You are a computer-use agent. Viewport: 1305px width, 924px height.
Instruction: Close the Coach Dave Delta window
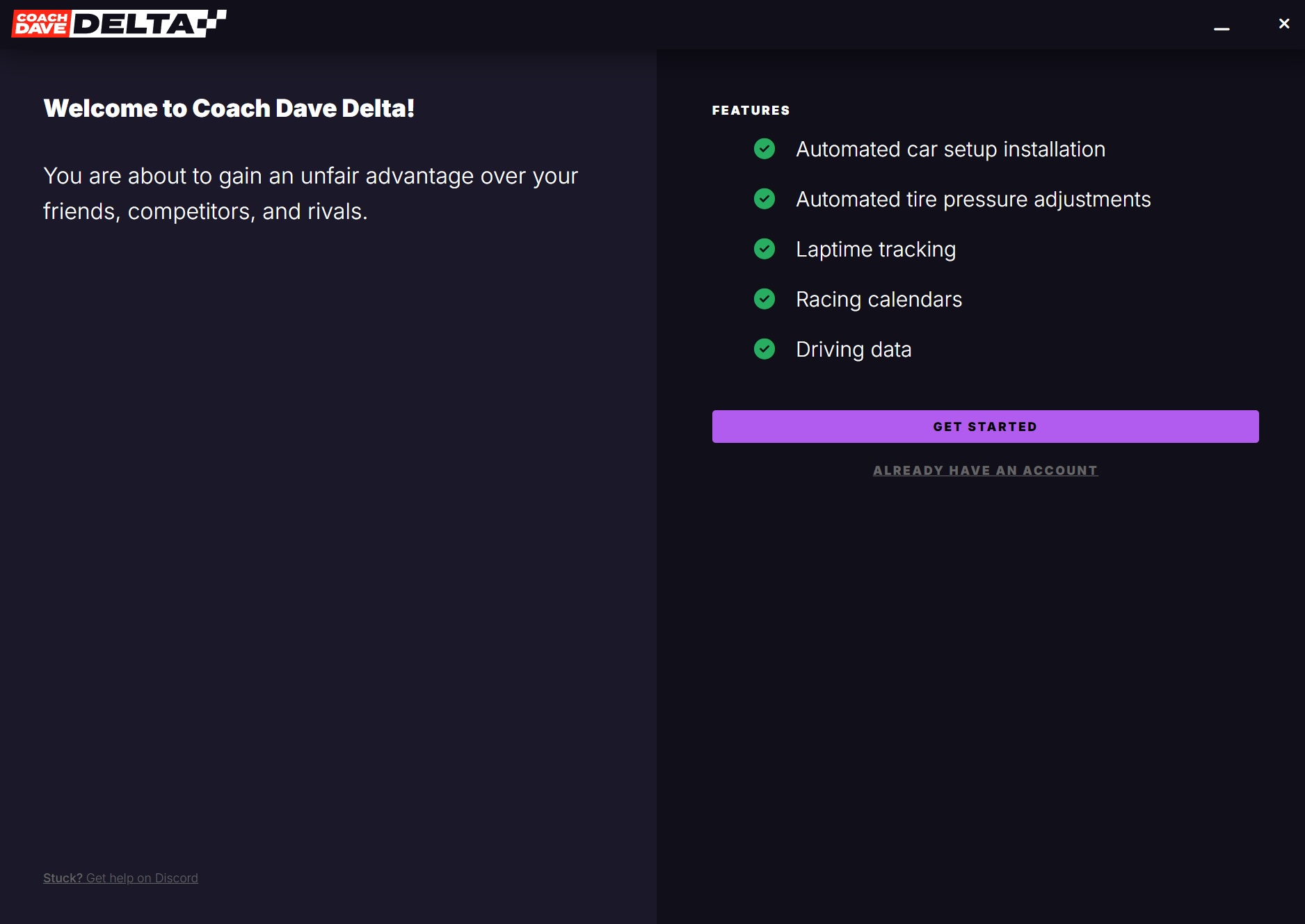pos(1283,23)
